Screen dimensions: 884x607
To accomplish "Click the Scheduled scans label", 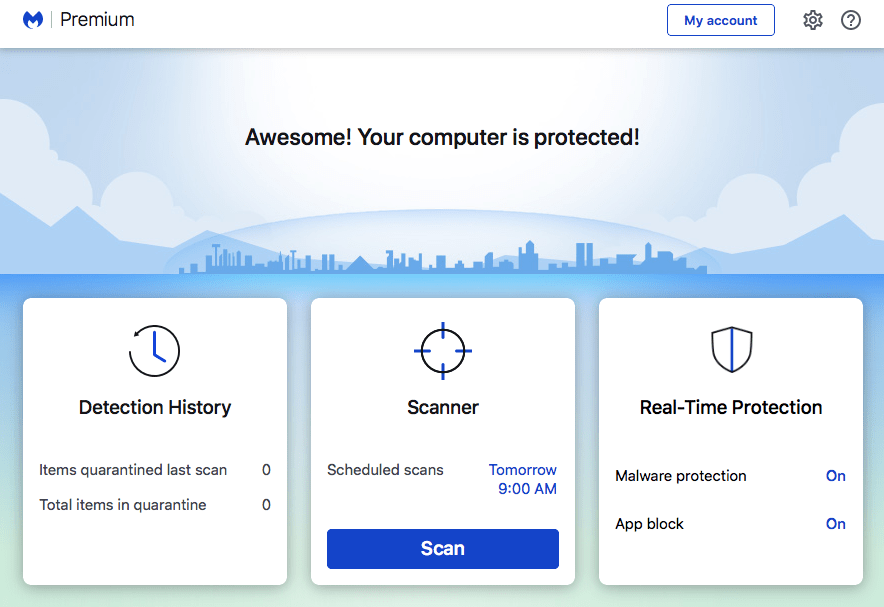I will (385, 470).
